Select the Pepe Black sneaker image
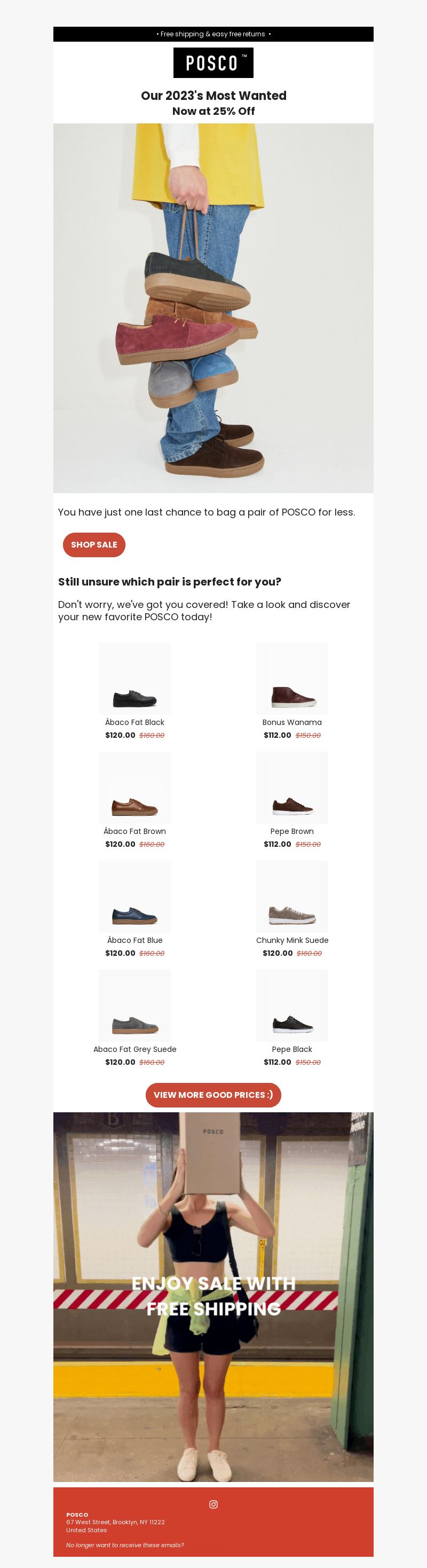This screenshot has height=1568, width=427. (x=292, y=1005)
